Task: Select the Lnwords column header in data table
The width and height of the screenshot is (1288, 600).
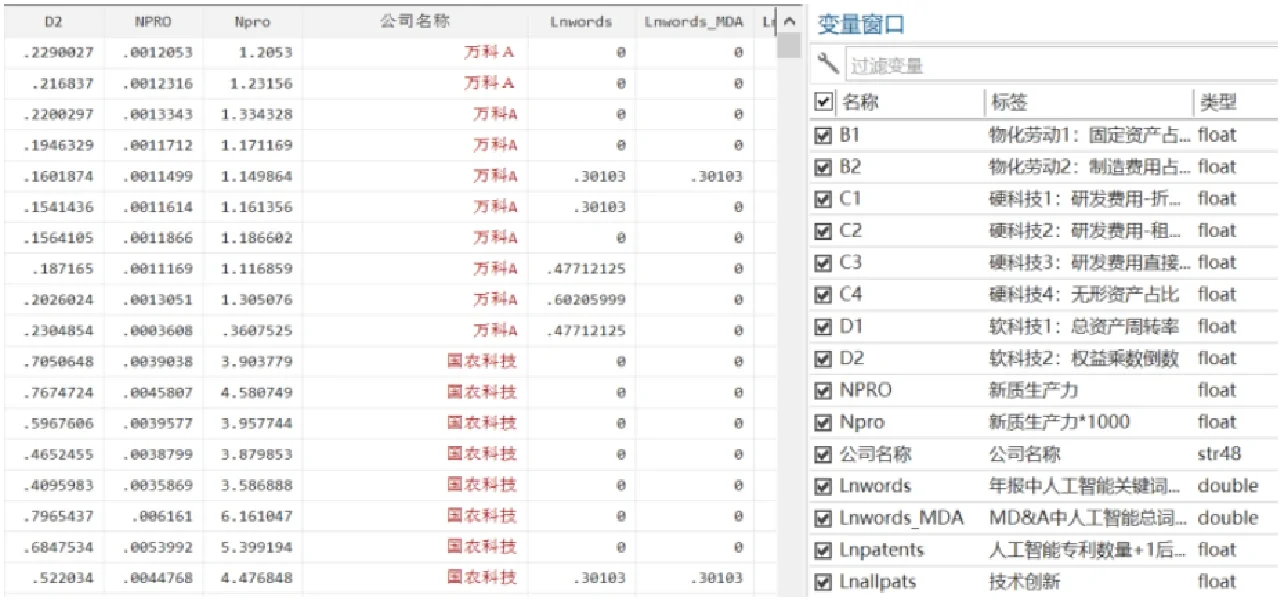Action: click(581, 22)
